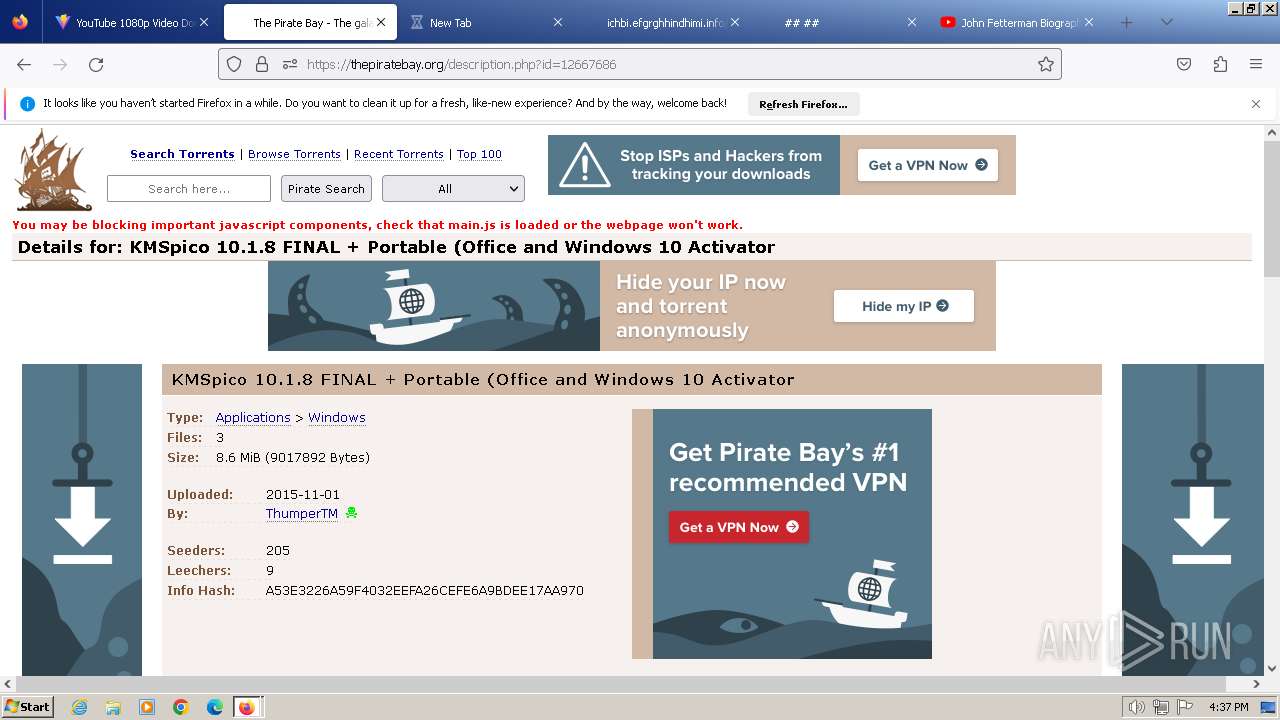1280x720 pixels.
Task: Click the Pirate Search button
Action: click(325, 188)
